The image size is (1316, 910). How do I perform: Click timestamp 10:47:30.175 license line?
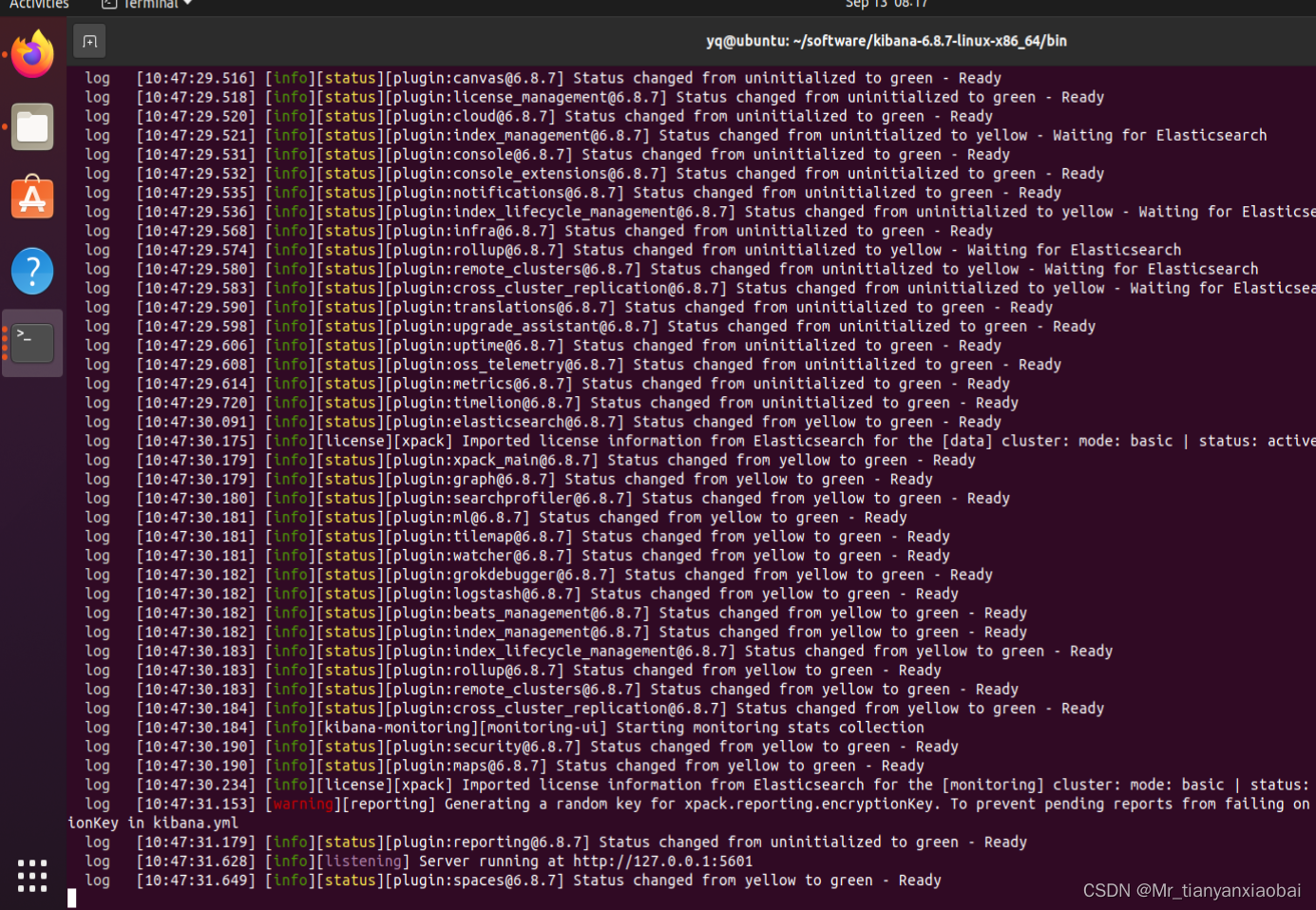pos(196,442)
